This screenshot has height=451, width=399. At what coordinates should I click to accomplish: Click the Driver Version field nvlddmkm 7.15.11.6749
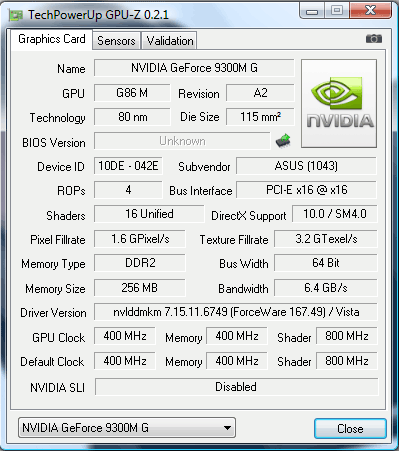(x=236, y=312)
